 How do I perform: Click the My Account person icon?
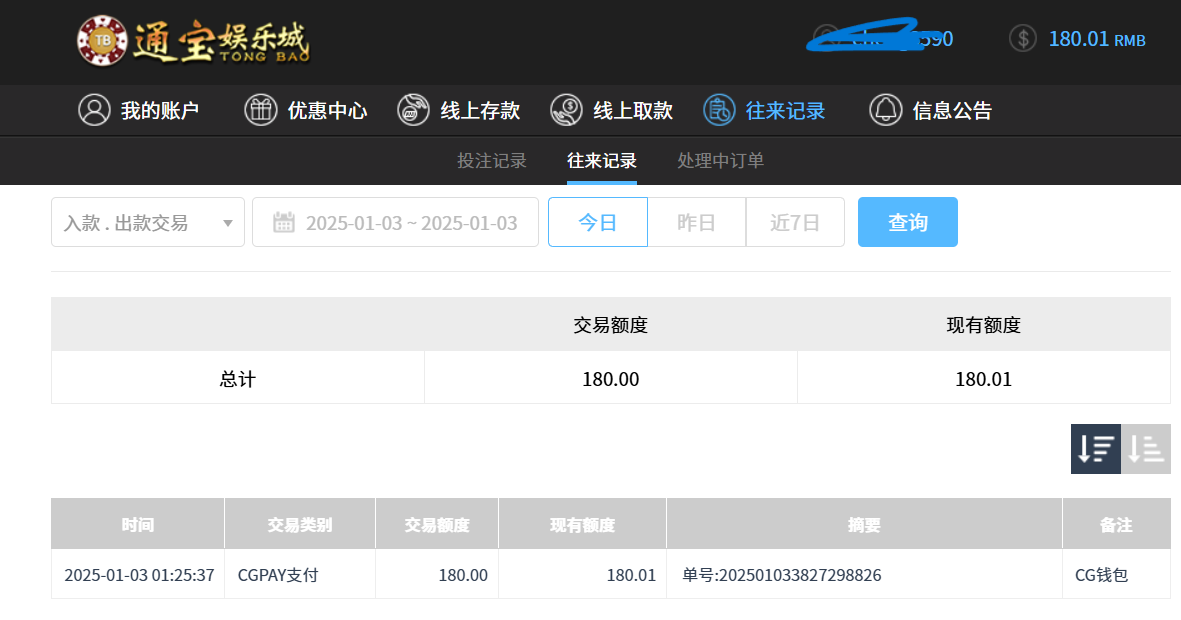click(94, 110)
